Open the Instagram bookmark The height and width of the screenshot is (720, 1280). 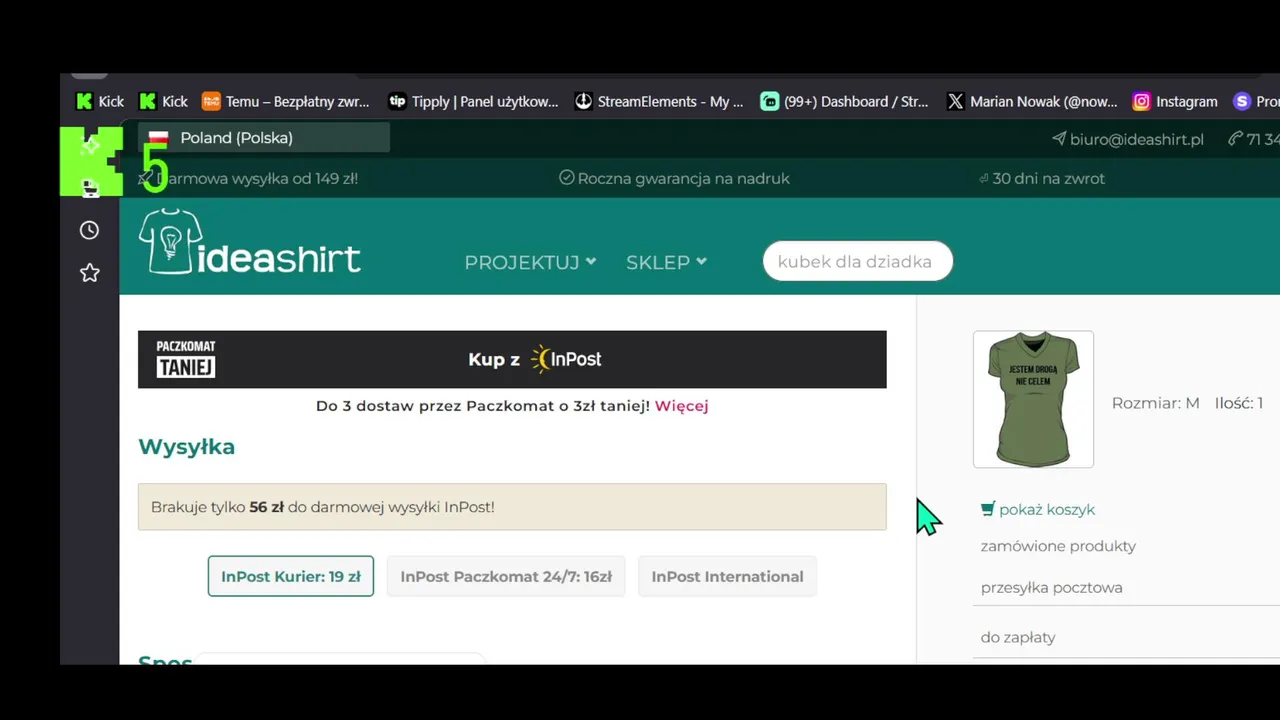(x=1175, y=101)
